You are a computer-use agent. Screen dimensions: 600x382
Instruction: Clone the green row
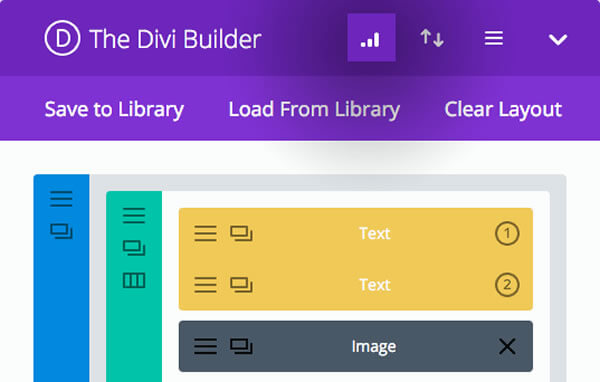pos(134,248)
